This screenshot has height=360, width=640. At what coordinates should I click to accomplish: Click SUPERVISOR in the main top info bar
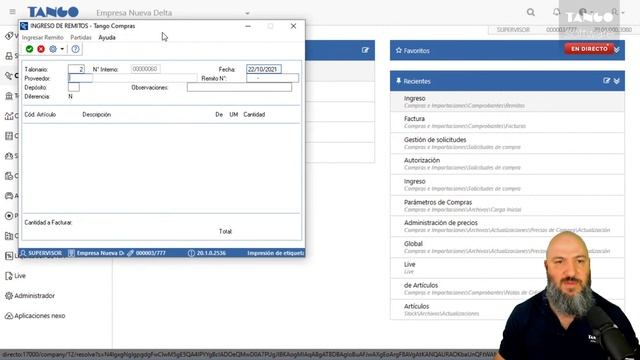click(513, 30)
